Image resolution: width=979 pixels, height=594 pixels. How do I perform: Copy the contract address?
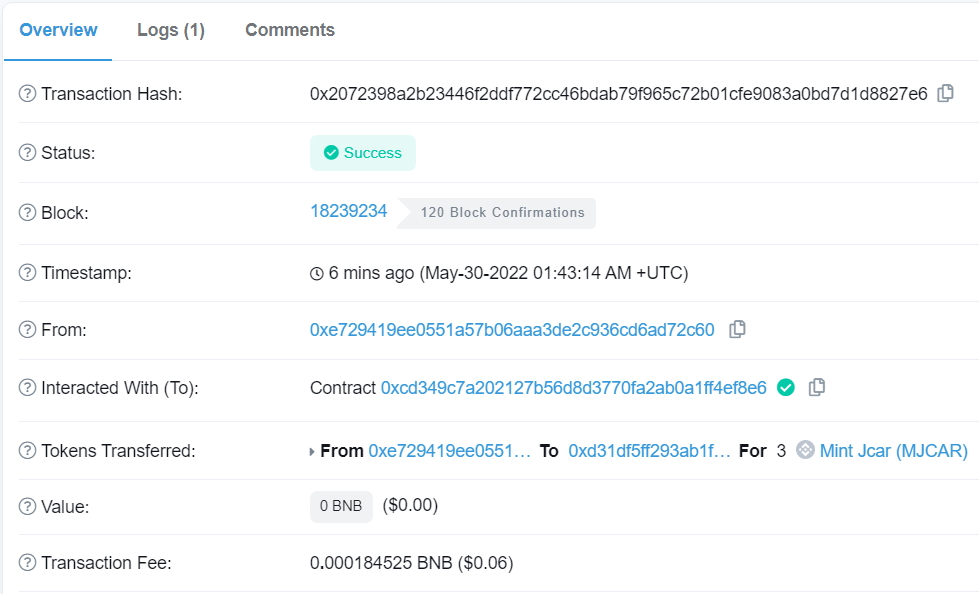pyautogui.click(x=816, y=387)
